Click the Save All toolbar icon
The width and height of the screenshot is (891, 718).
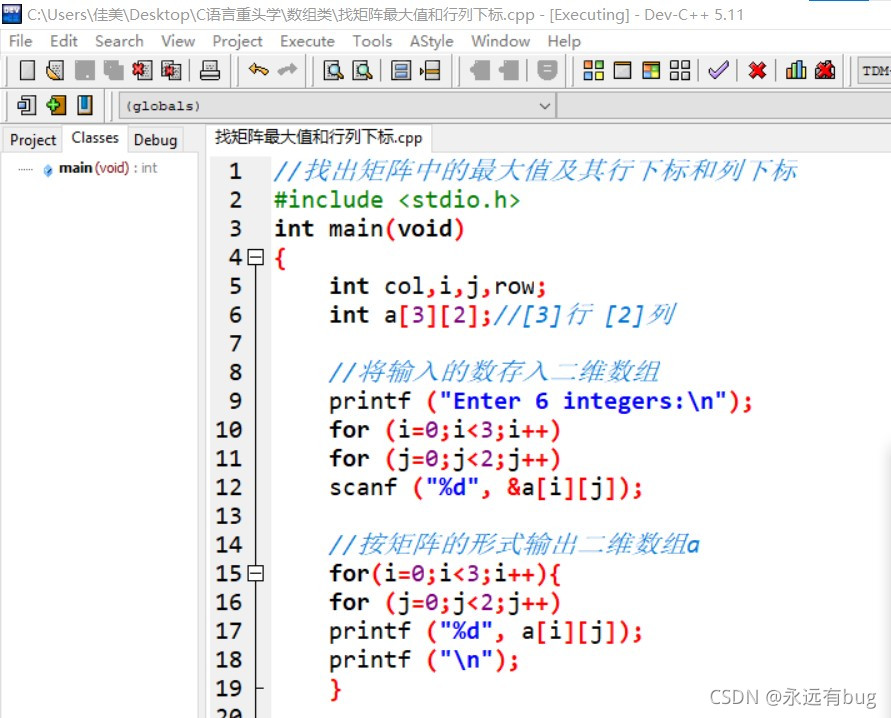point(114,70)
